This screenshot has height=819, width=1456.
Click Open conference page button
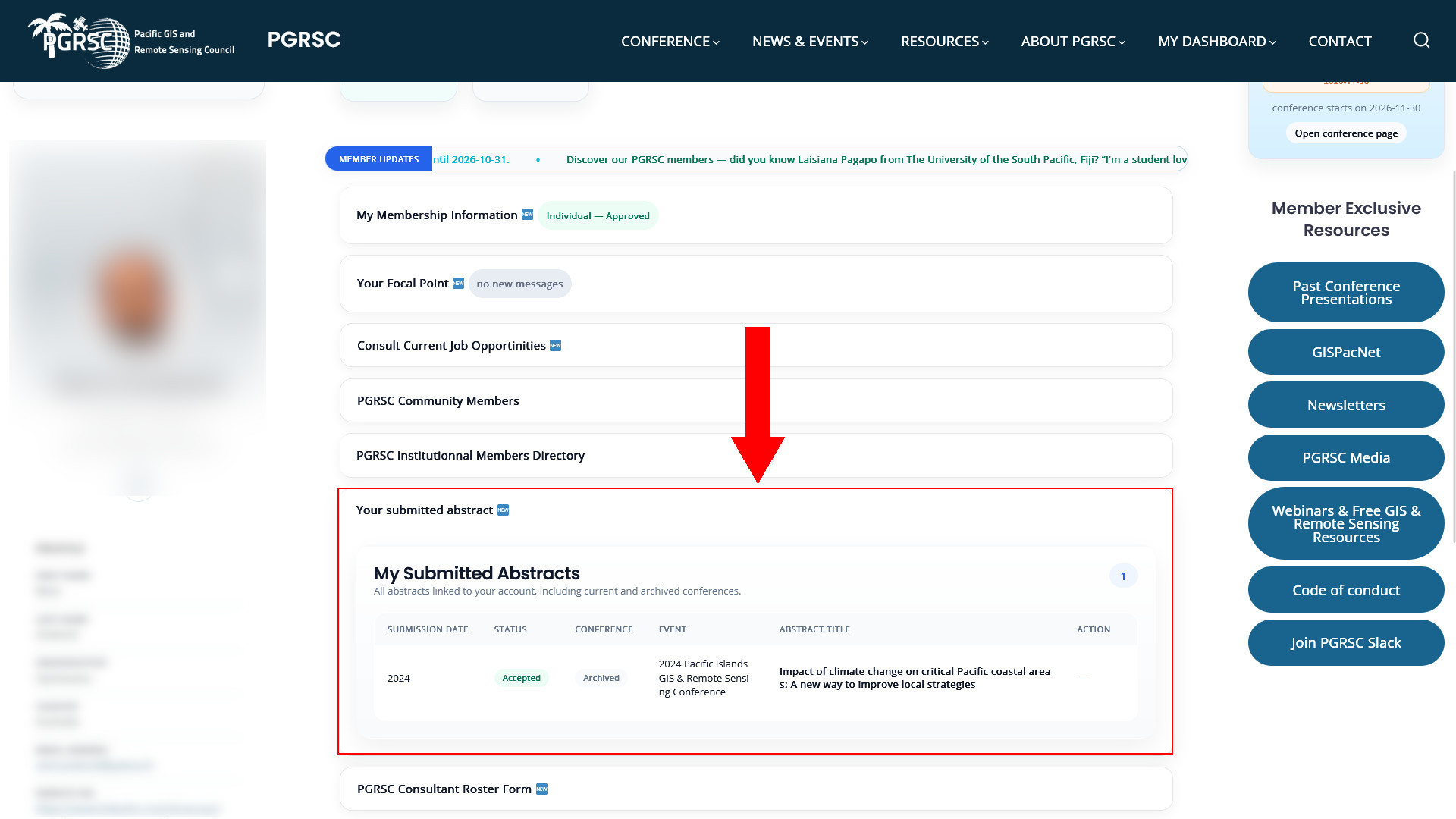[1346, 133]
